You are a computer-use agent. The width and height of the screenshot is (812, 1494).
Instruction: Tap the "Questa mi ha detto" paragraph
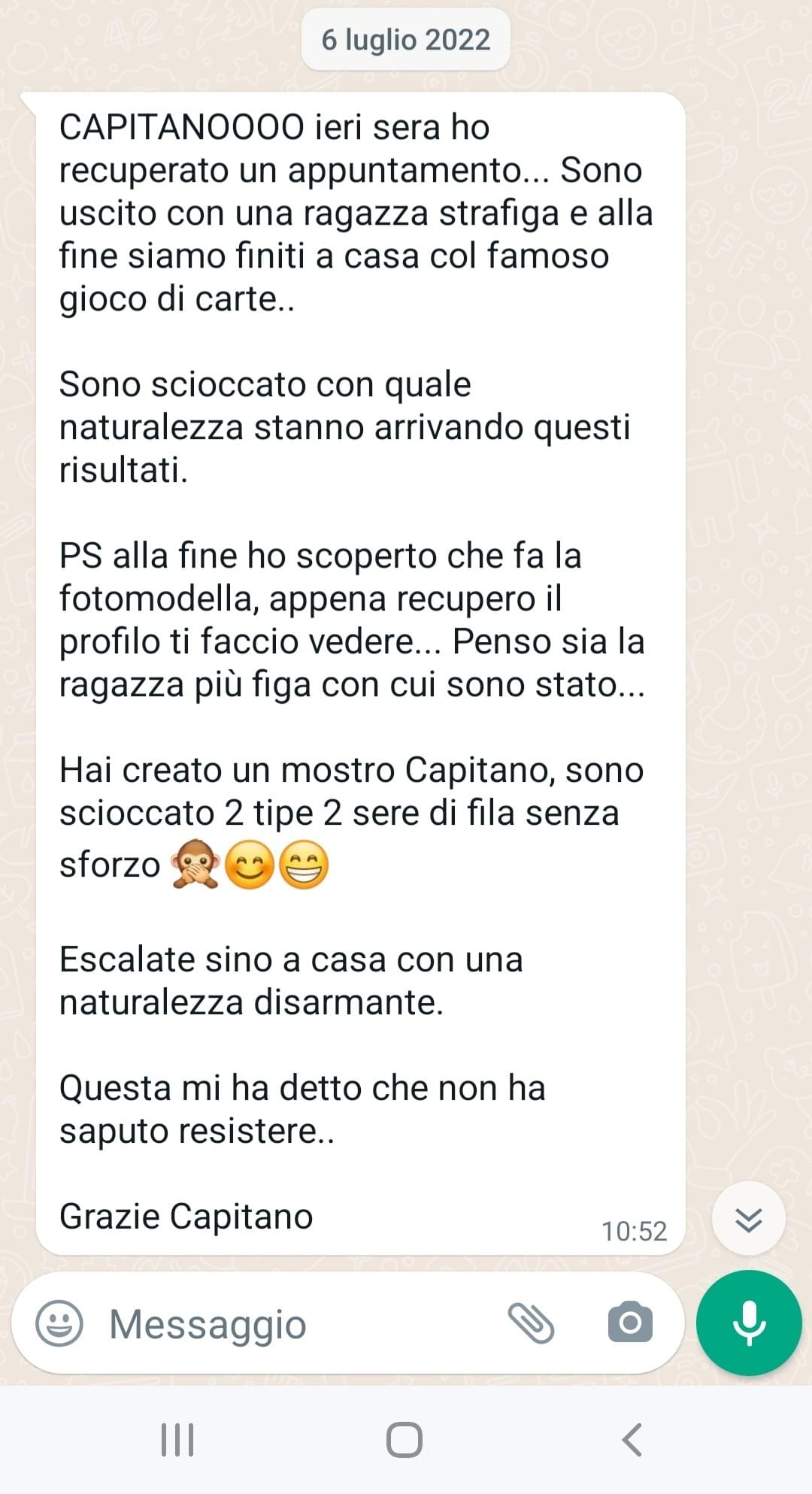pyautogui.click(x=302, y=1109)
